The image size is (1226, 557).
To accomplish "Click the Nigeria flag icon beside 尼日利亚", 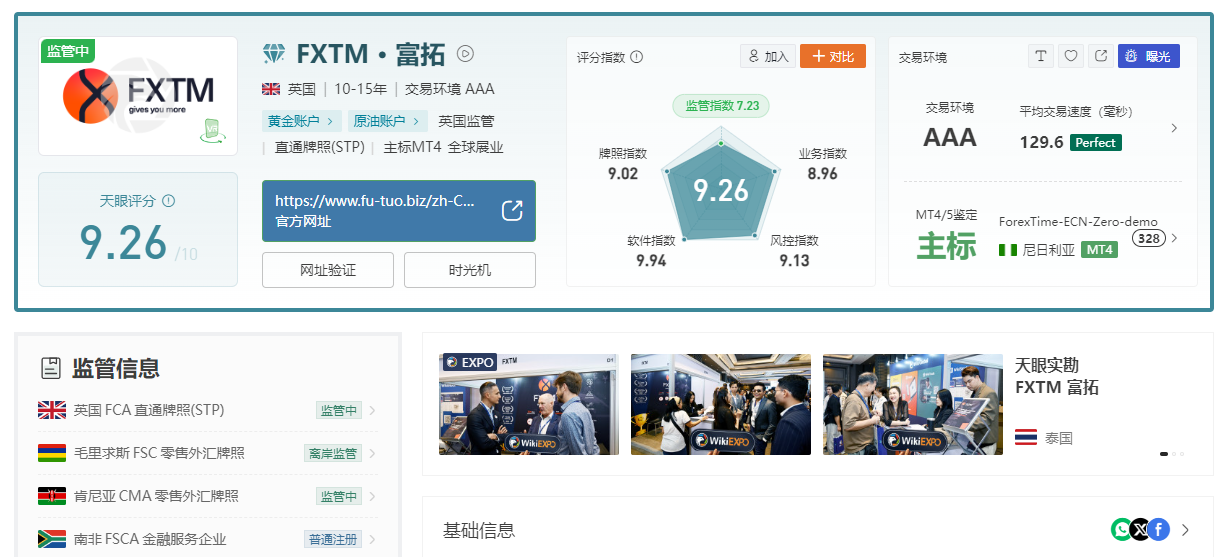I will [x=1008, y=249].
